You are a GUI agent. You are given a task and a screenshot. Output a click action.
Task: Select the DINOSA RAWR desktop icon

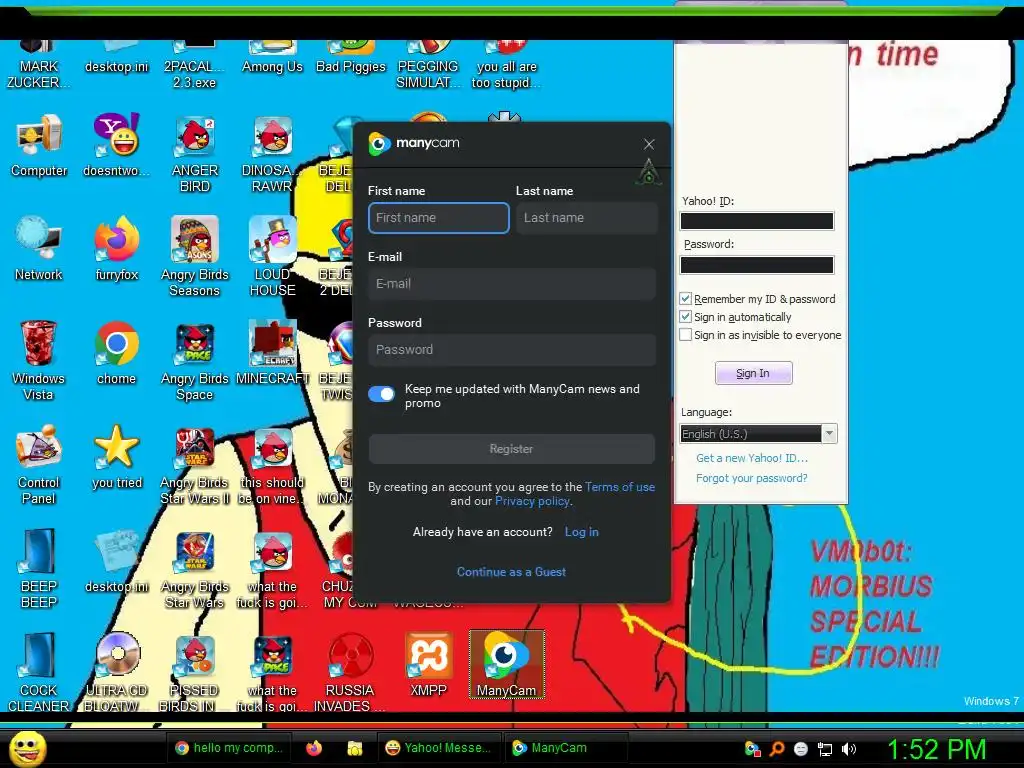pos(272,153)
